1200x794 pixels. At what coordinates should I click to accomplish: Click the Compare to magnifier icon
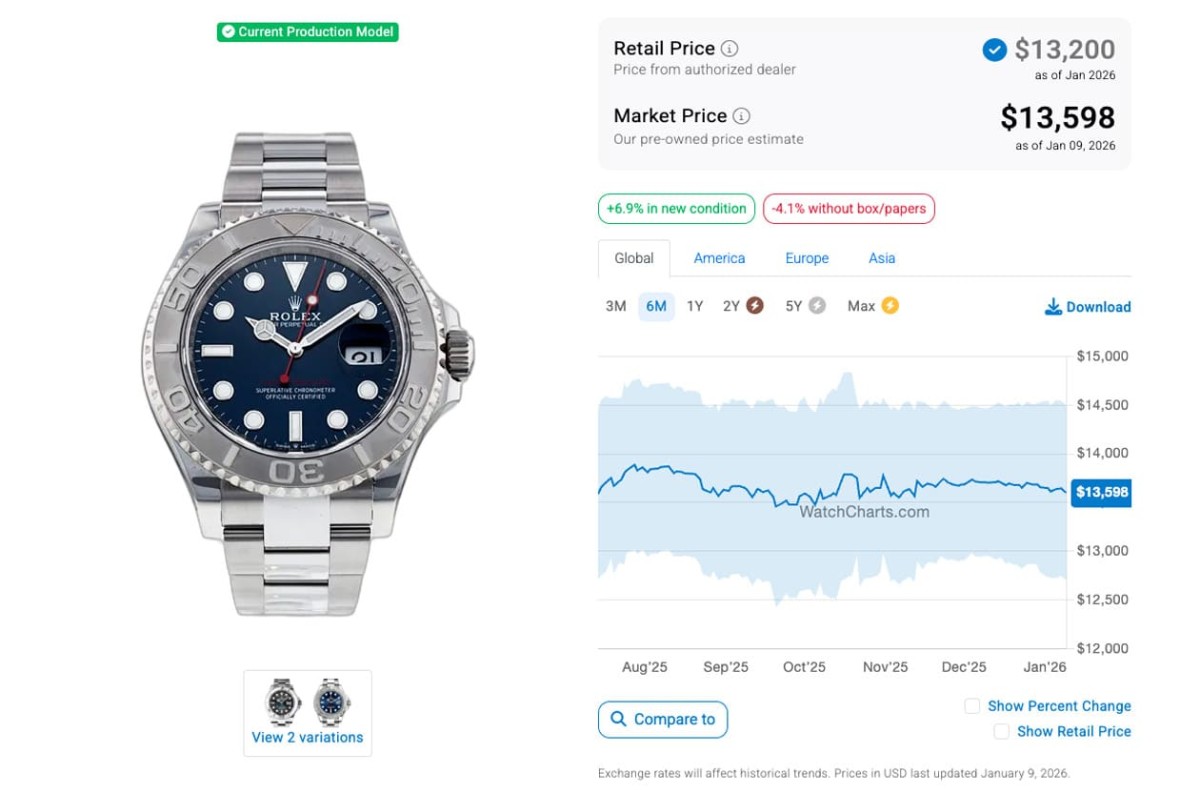click(x=619, y=719)
